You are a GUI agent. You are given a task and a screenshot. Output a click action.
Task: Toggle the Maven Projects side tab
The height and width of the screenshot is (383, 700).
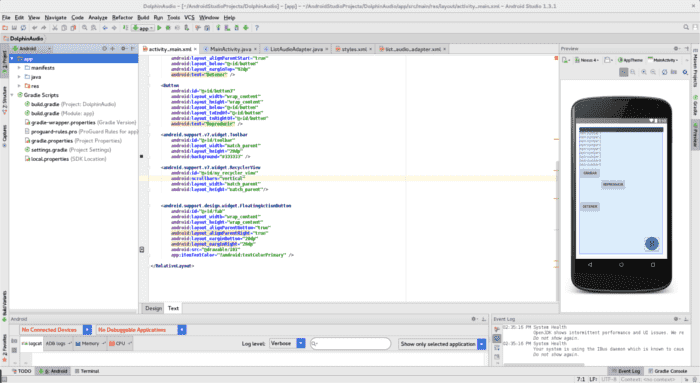click(696, 68)
